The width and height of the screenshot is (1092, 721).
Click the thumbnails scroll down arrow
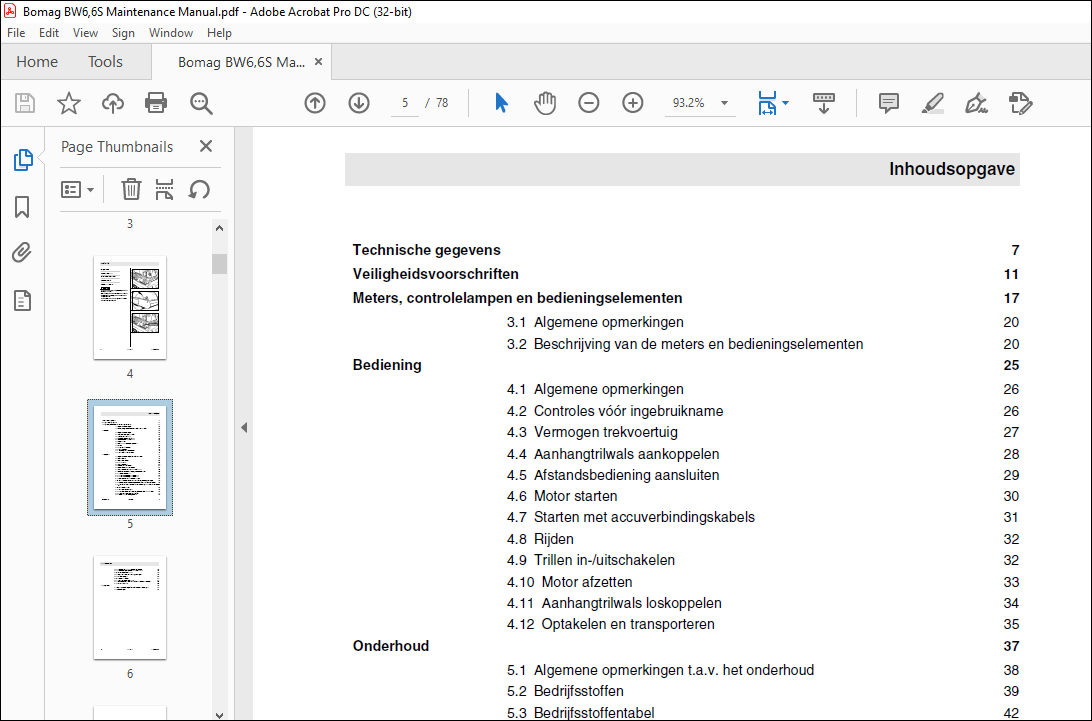coord(219,714)
